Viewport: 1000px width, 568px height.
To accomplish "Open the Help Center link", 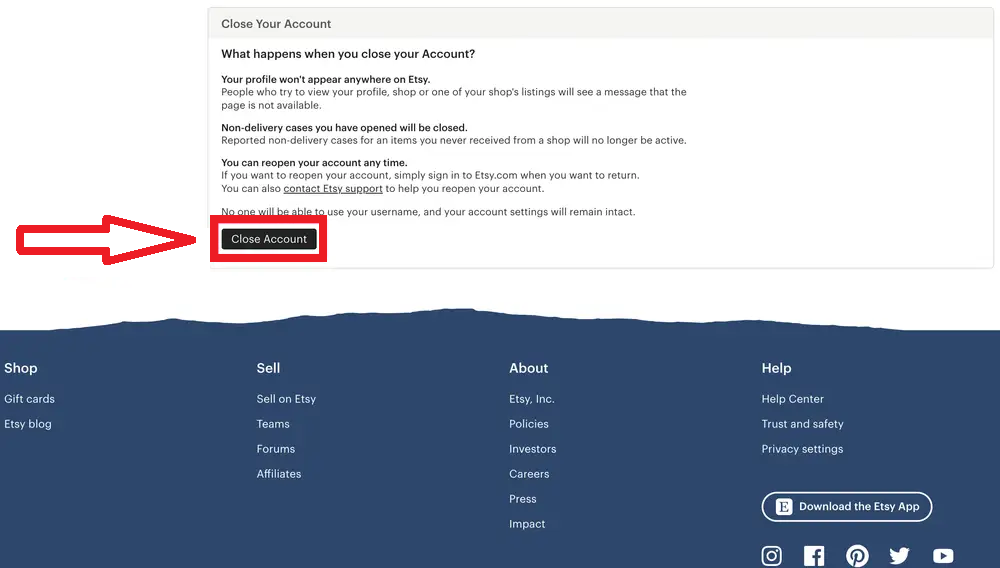I will pyautogui.click(x=793, y=399).
